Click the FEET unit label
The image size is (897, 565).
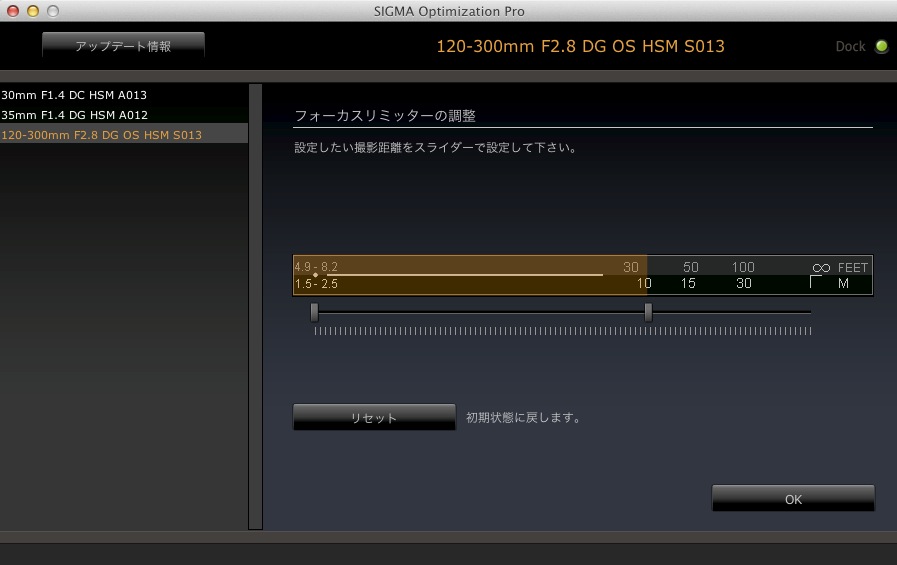click(852, 268)
